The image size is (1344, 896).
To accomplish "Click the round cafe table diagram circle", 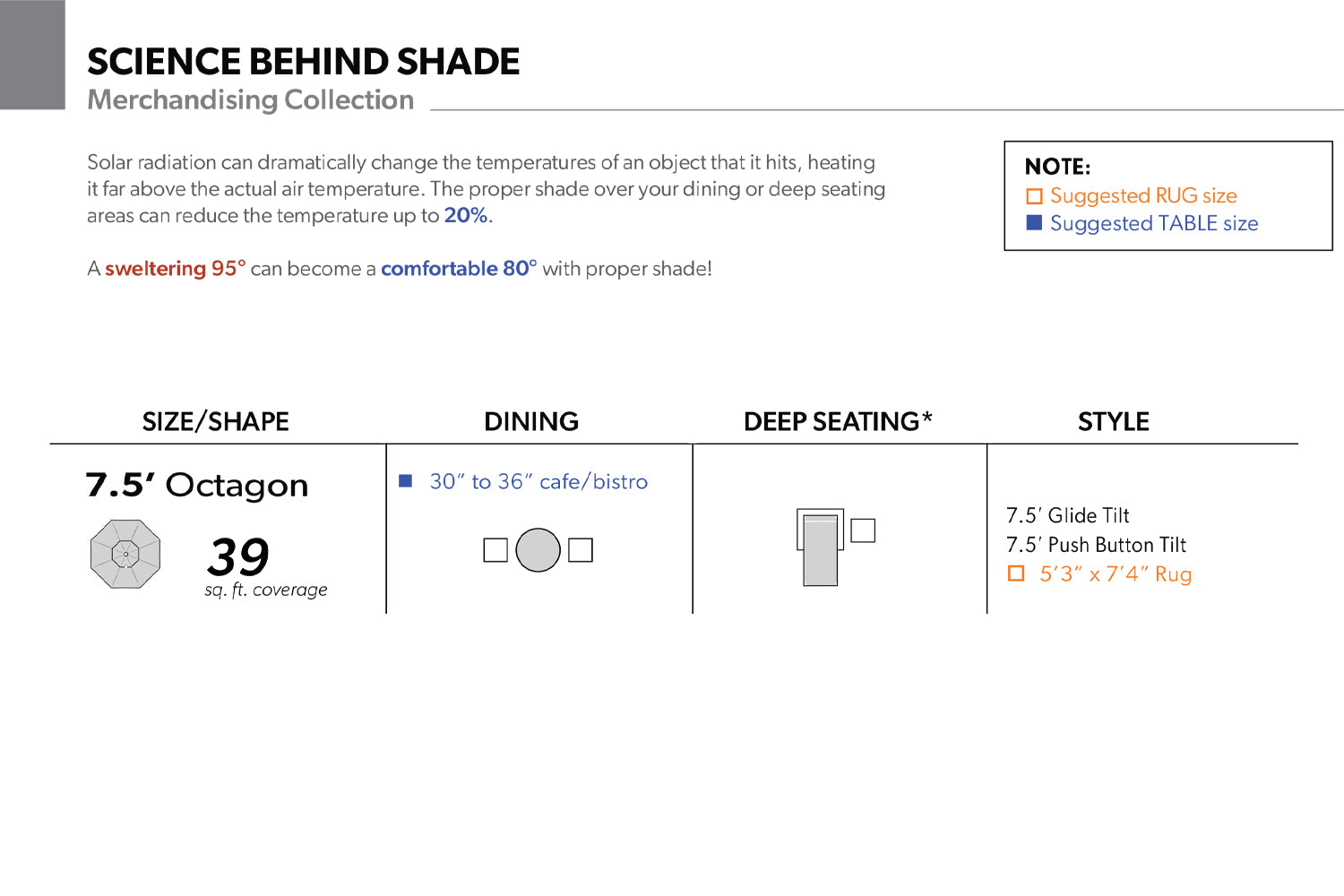I will (538, 550).
